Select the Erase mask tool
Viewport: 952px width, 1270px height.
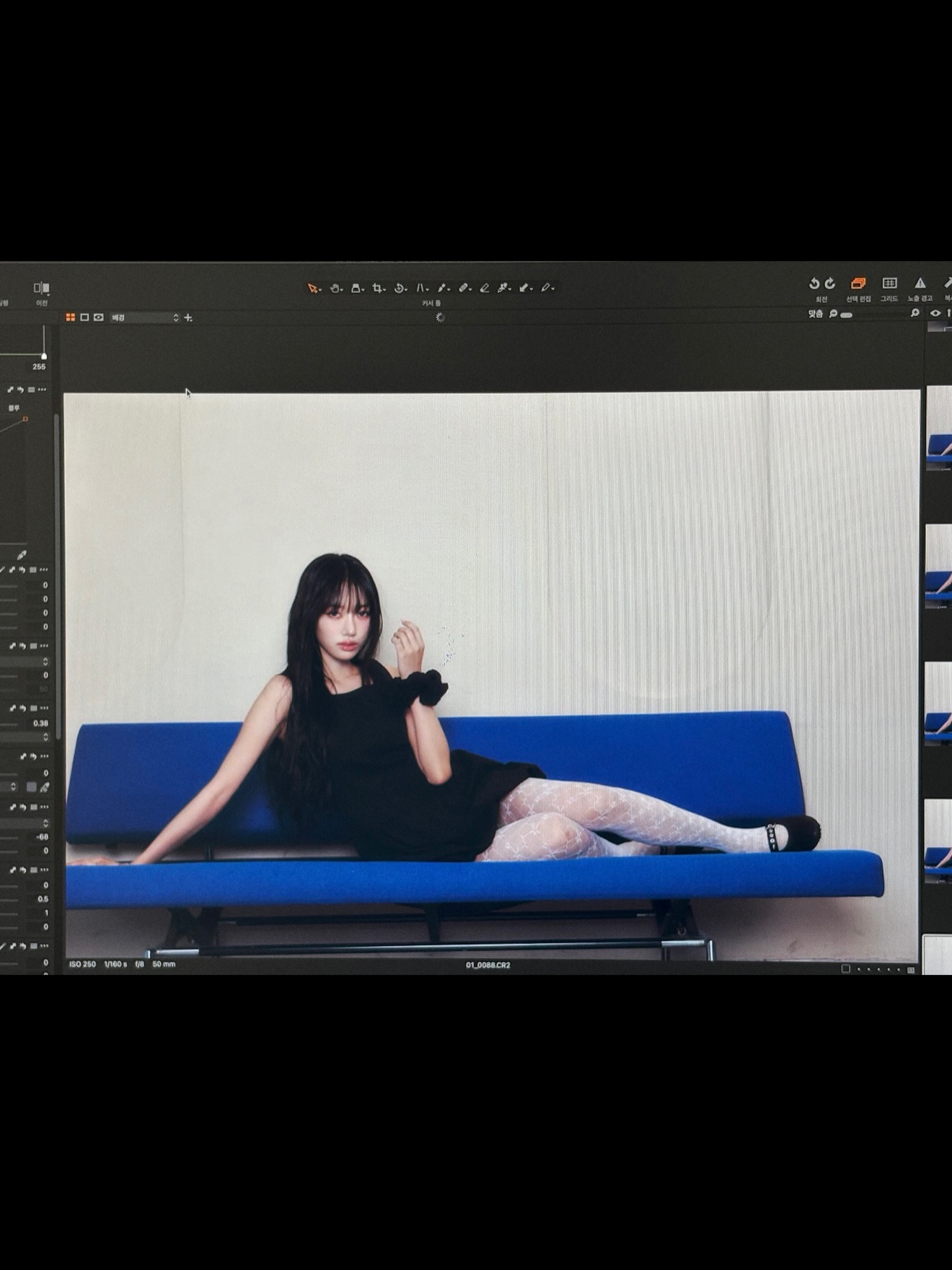pos(485,288)
